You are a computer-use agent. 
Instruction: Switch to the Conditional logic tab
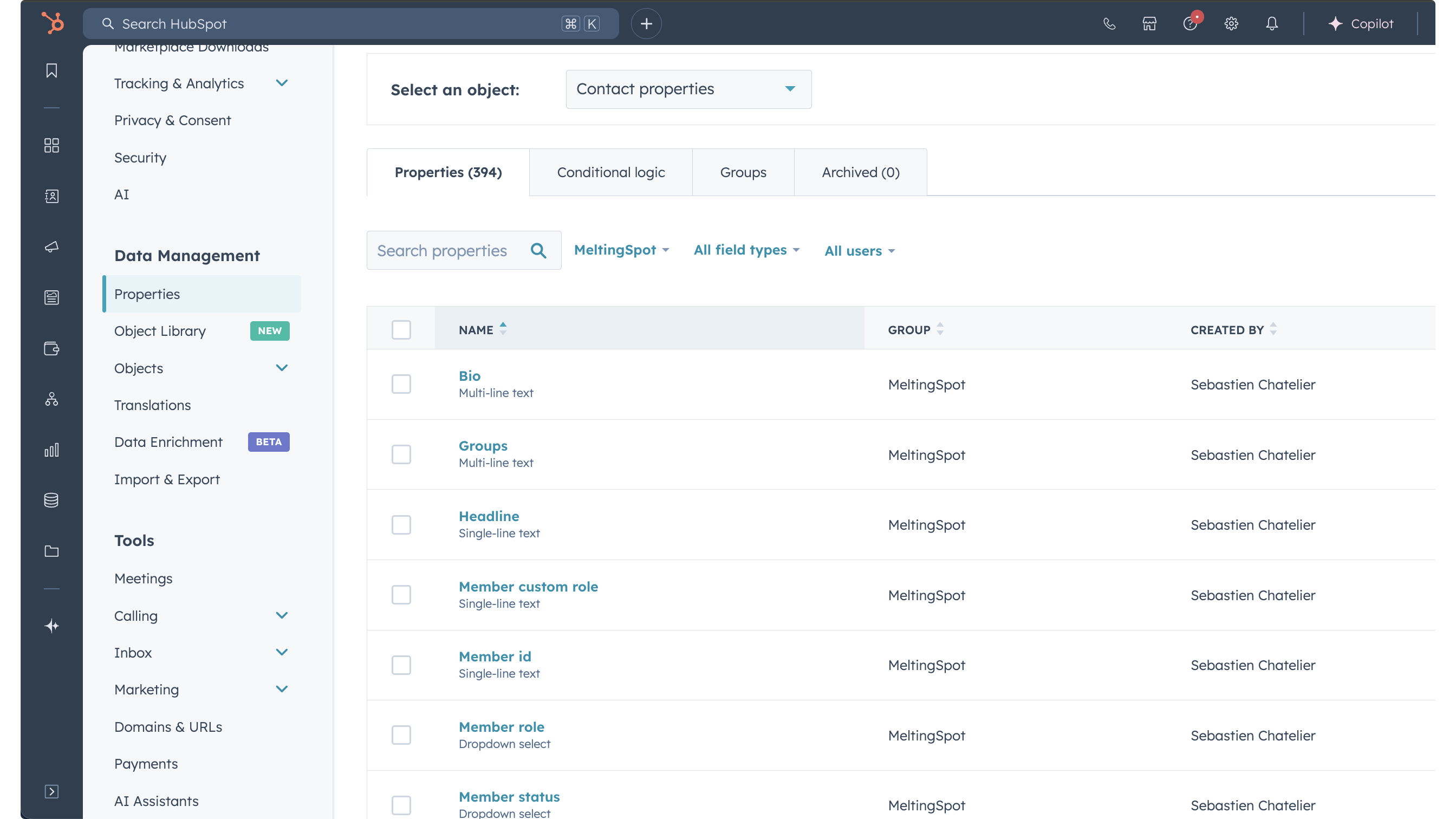[x=610, y=172]
